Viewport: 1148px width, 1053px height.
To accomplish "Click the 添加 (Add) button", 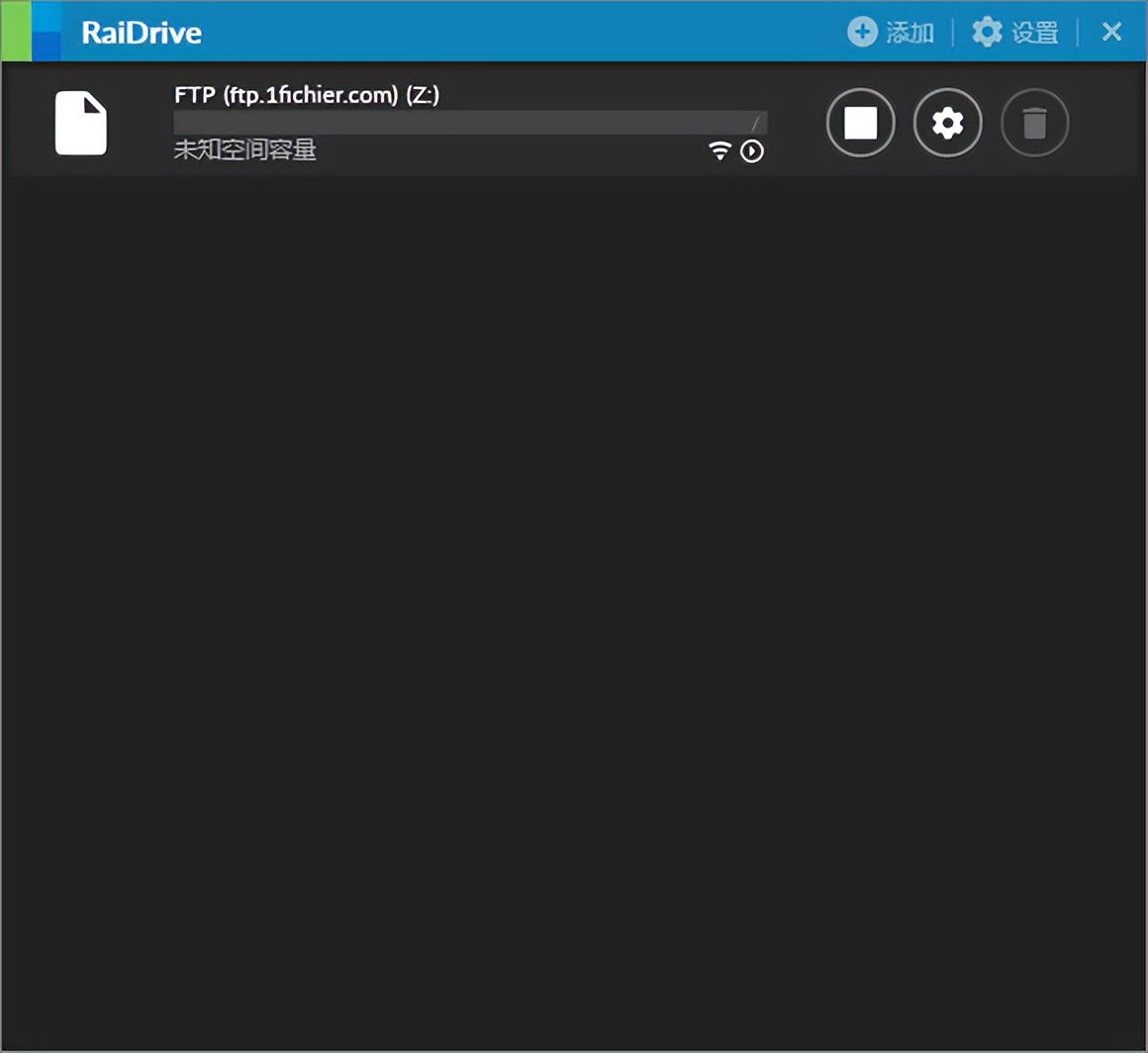I will coord(891,33).
